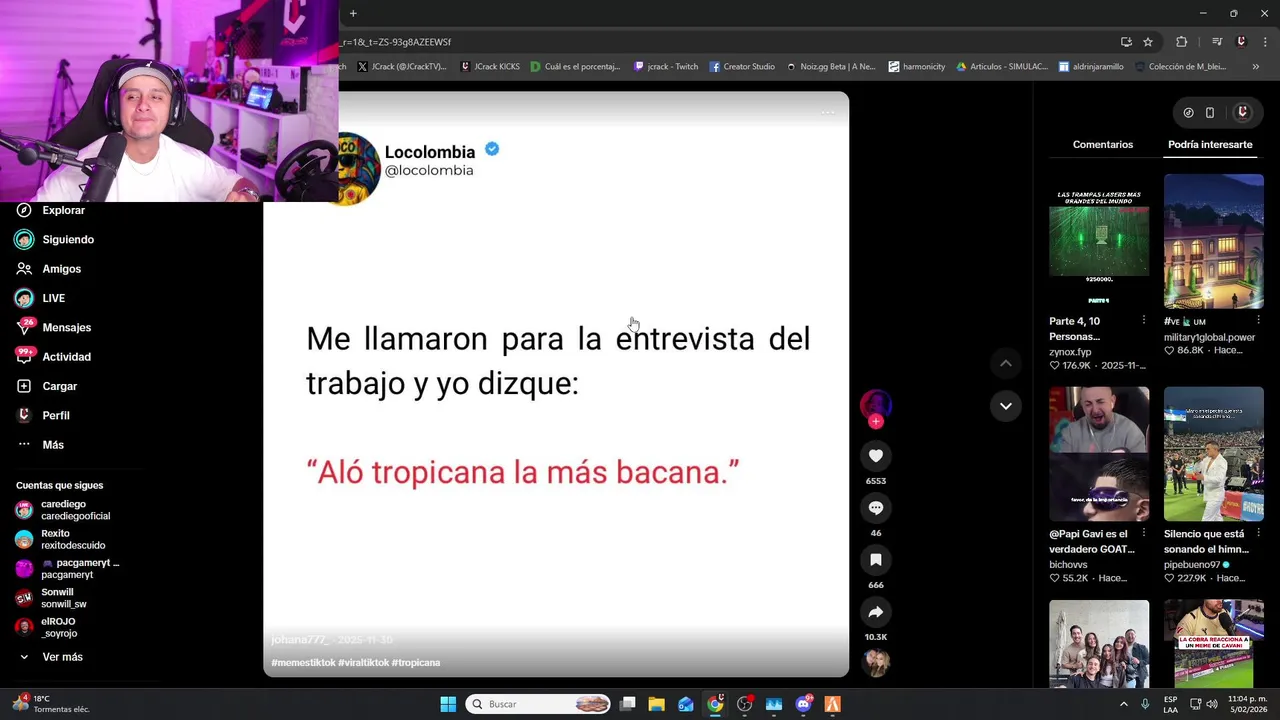This screenshot has height=720, width=1280.
Task: Go to previous video with up chevron
Action: (x=1006, y=363)
